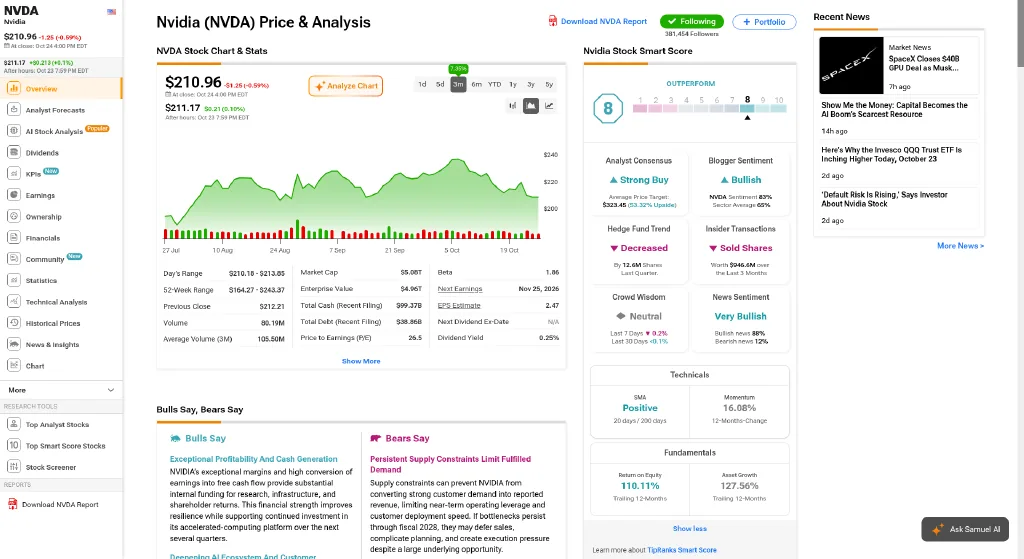
Task: Click the Sold Shares insider transactions value
Action: (x=741, y=248)
